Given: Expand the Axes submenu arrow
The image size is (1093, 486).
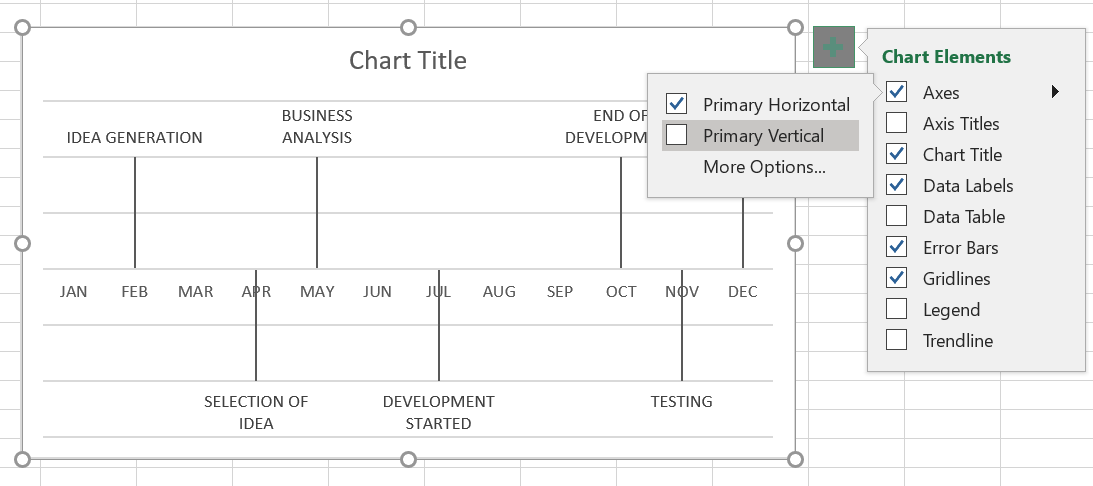Looking at the screenshot, I should (1054, 92).
